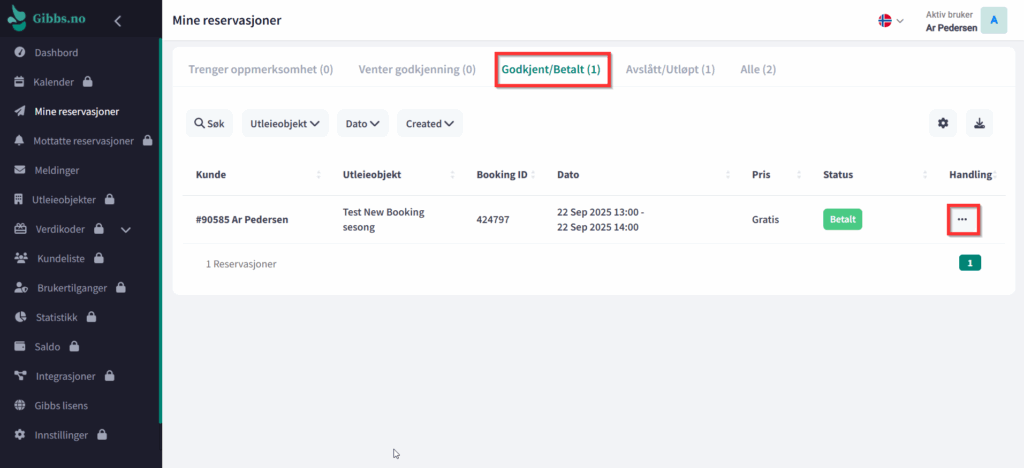Expand the Dato filter dropdown
Viewport: 1024px width, 468px height.
pyautogui.click(x=362, y=124)
